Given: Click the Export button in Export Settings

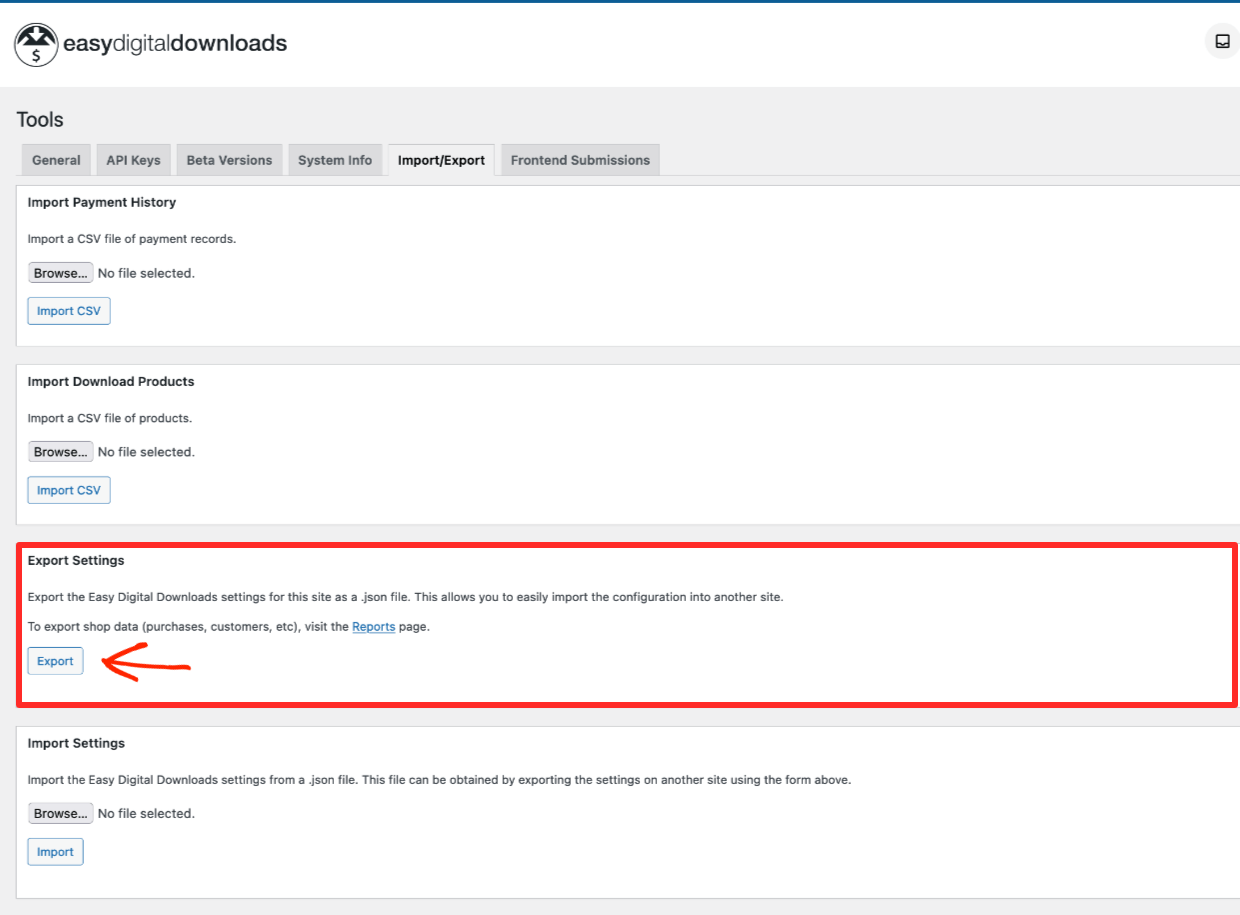Looking at the screenshot, I should pos(55,661).
